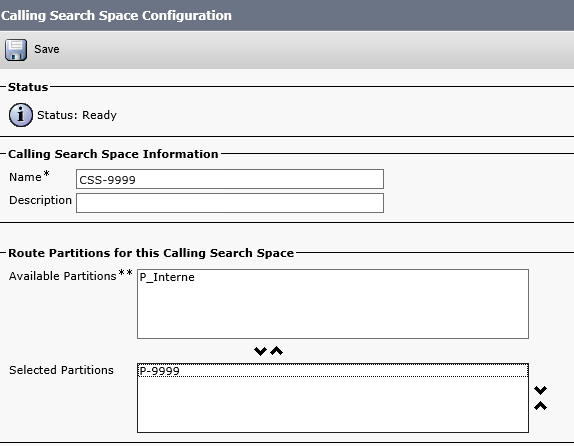Click blank area of Available Partitions listbox
This screenshot has width=574, height=446.
(333, 311)
